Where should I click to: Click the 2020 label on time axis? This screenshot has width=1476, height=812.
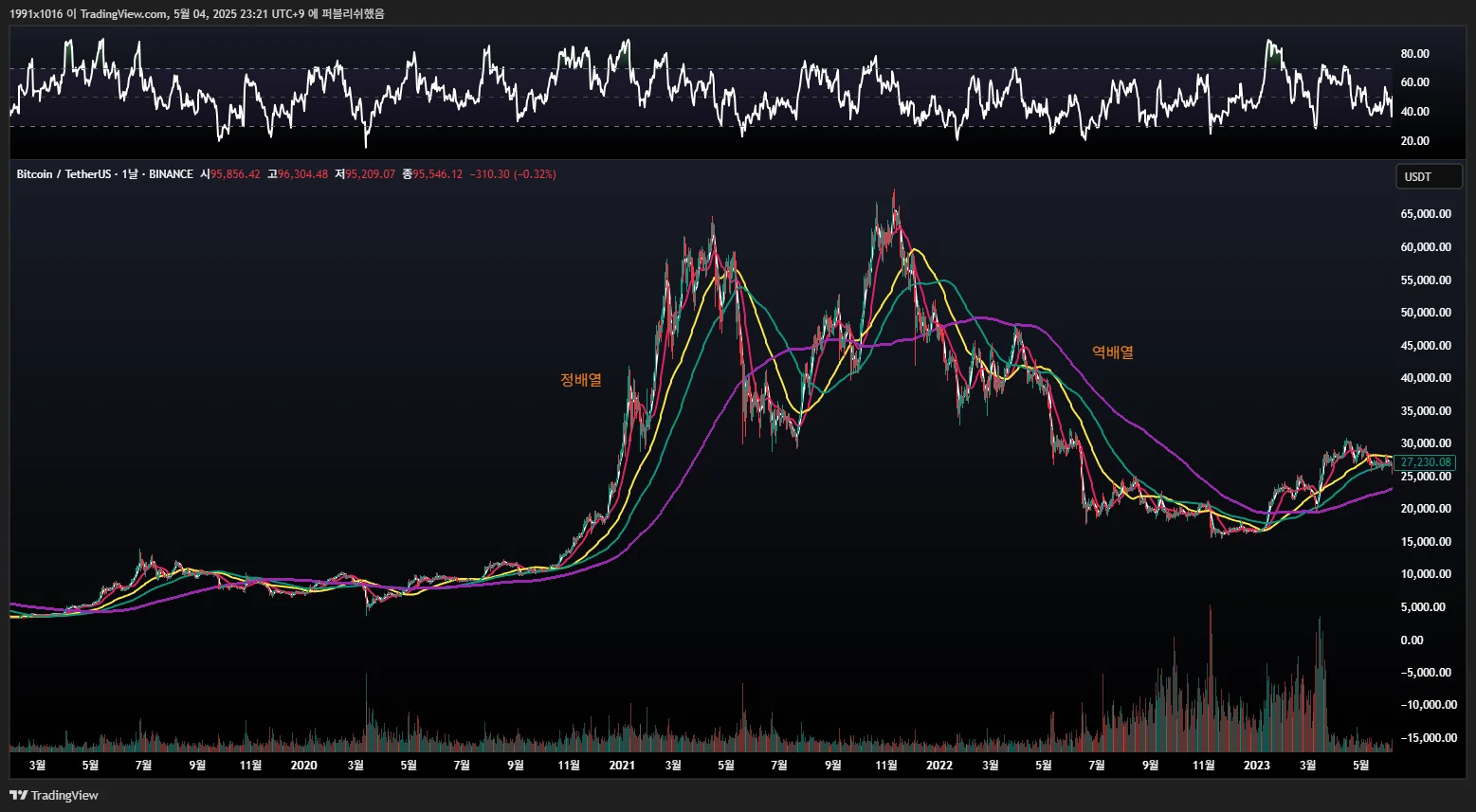coord(303,766)
